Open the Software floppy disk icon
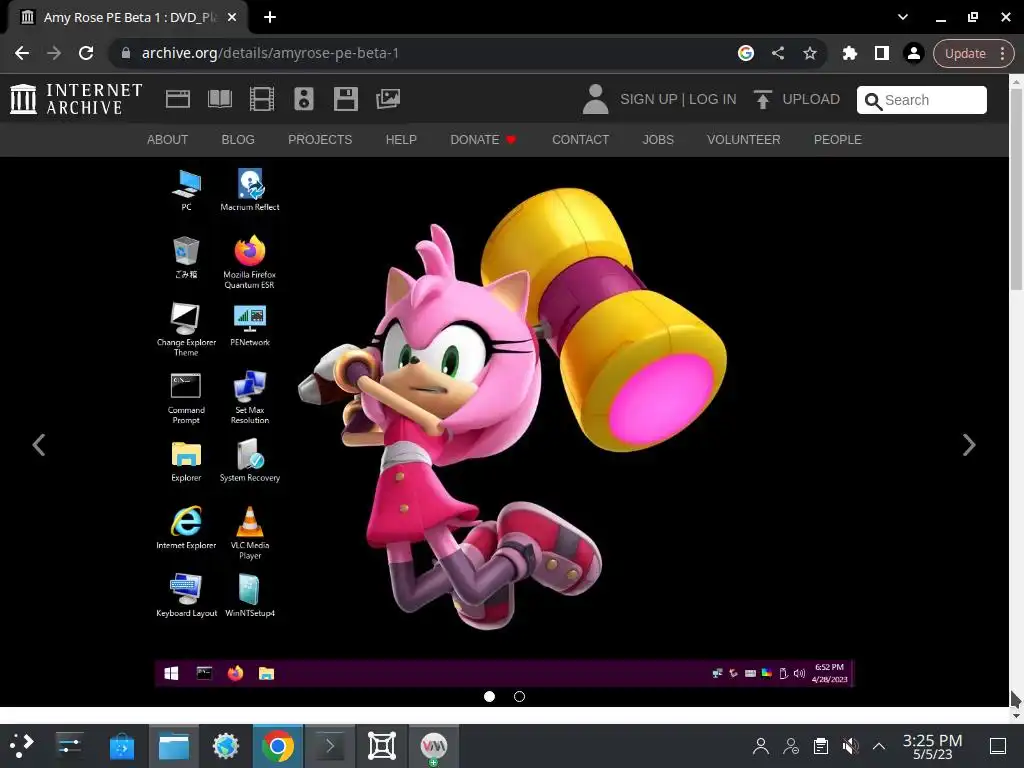Screen dimensions: 1024x768 [345, 99]
